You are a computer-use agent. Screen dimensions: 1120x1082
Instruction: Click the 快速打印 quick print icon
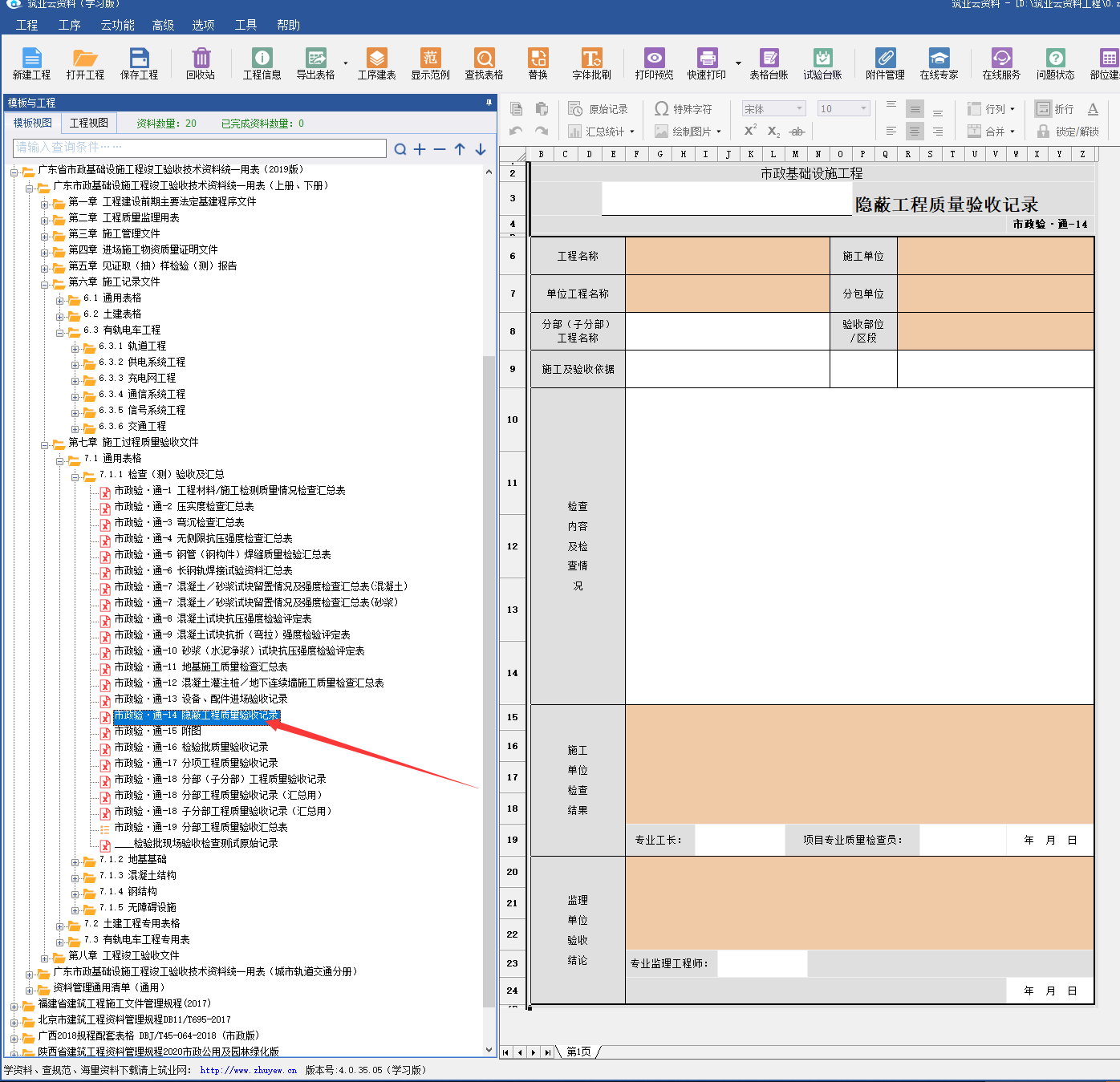coord(707,63)
